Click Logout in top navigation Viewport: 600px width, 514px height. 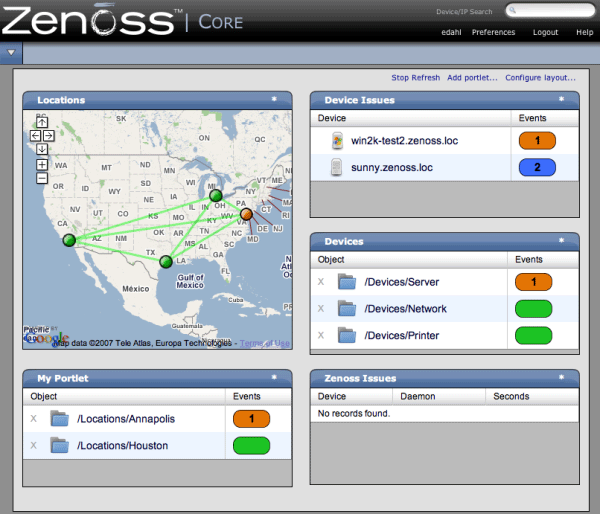(545, 32)
